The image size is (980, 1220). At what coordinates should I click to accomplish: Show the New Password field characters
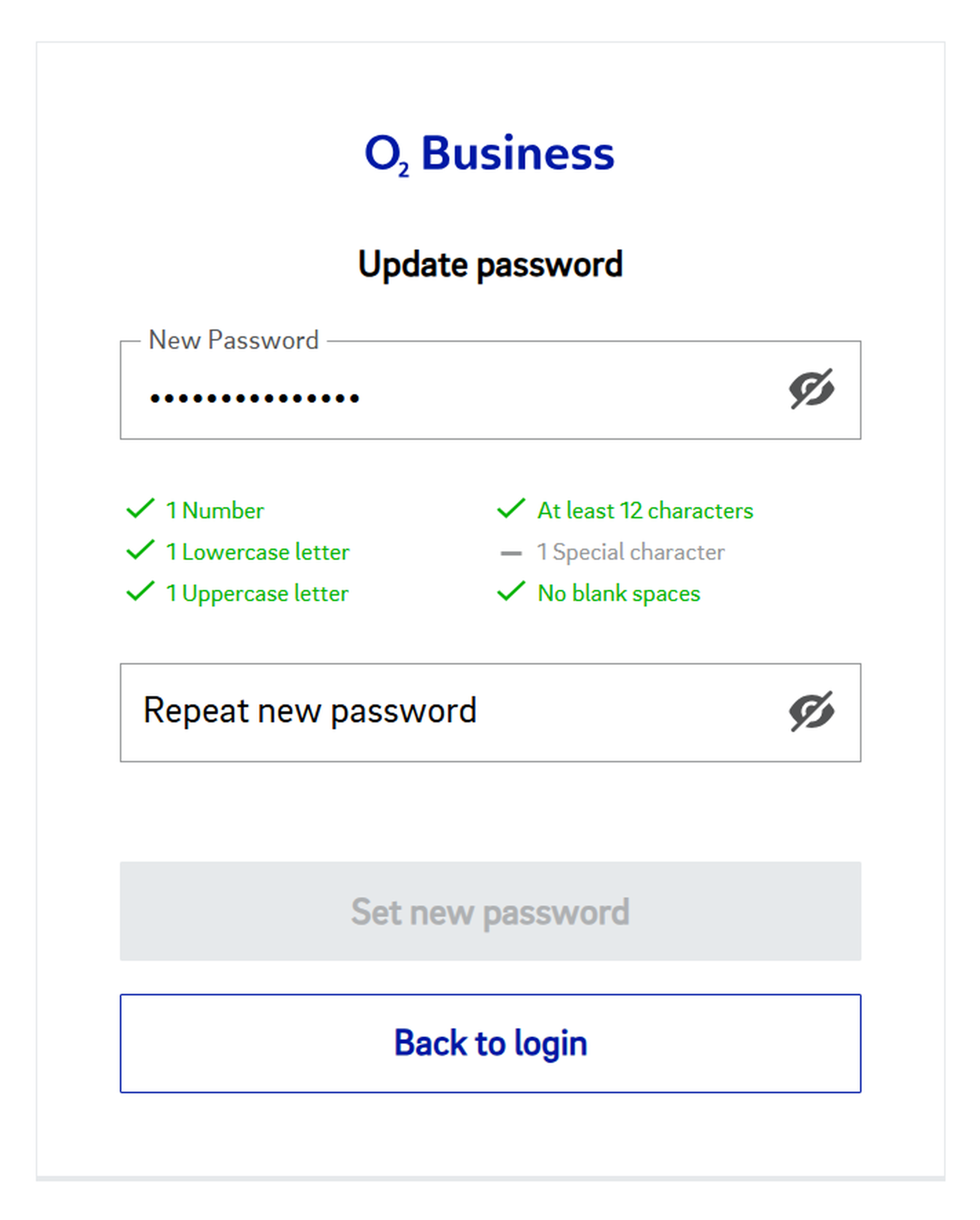click(x=811, y=389)
